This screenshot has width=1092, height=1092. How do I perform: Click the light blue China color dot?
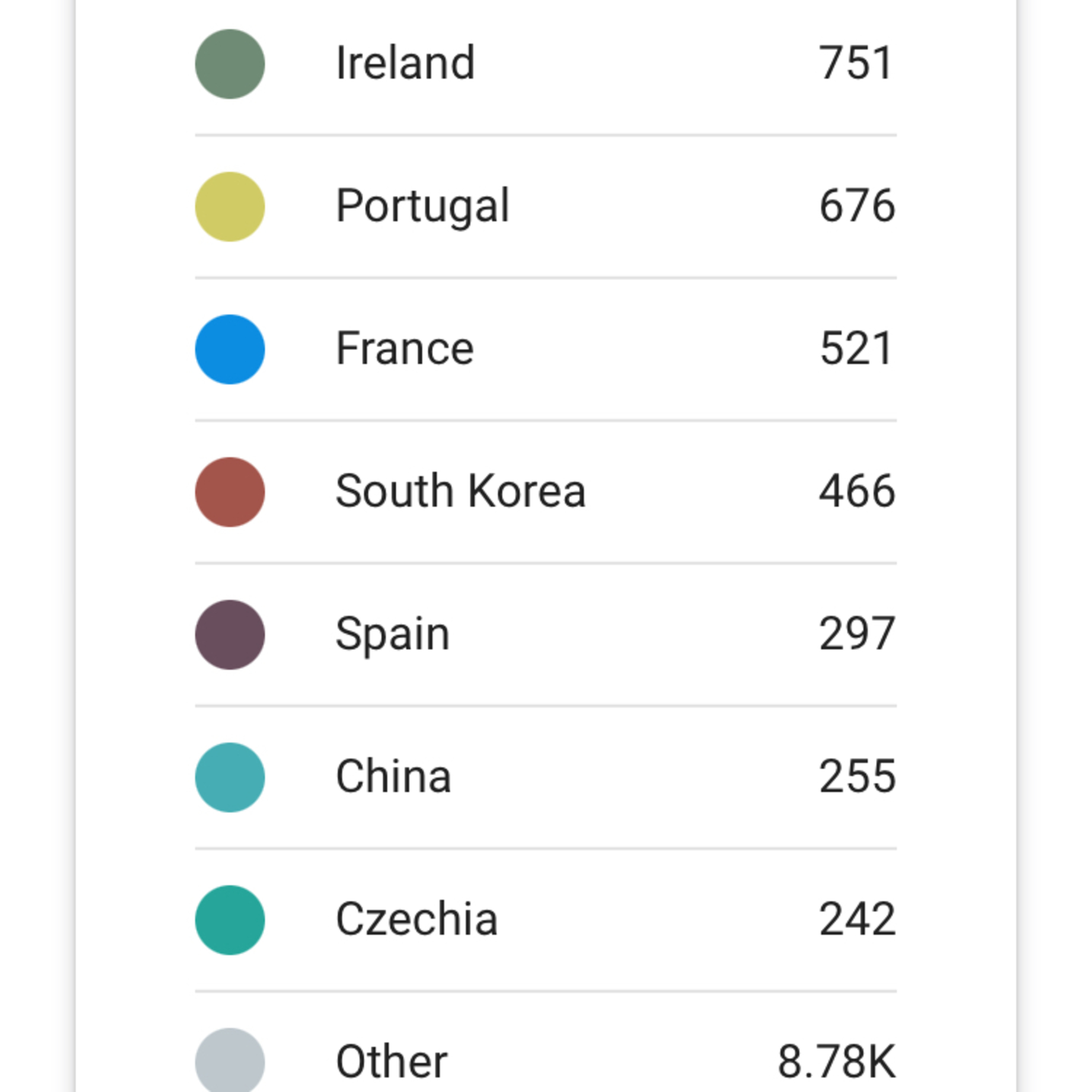[229, 777]
